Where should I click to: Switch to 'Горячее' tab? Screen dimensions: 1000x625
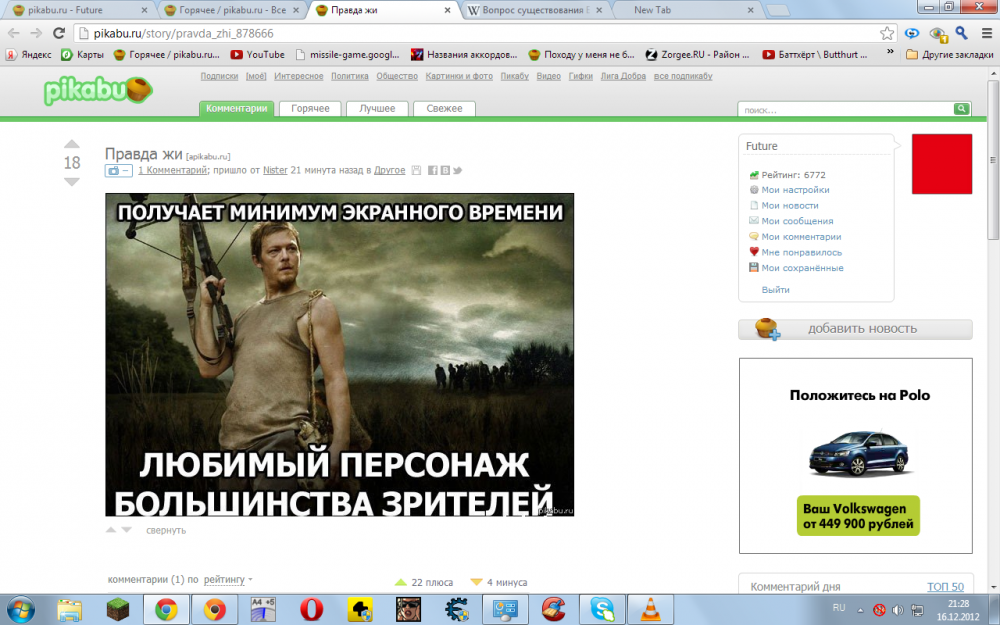(x=311, y=108)
